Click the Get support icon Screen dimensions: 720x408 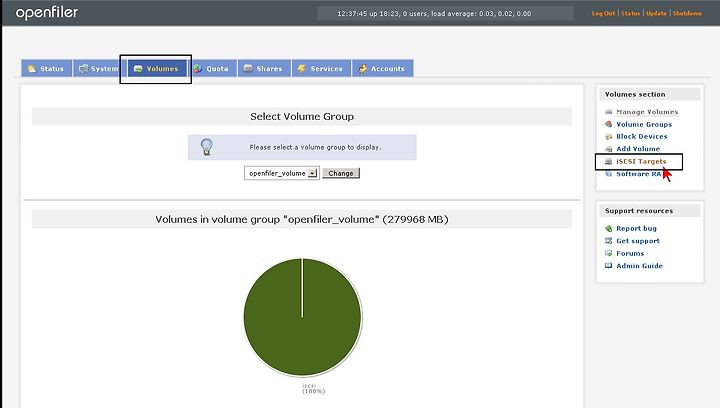(x=608, y=240)
